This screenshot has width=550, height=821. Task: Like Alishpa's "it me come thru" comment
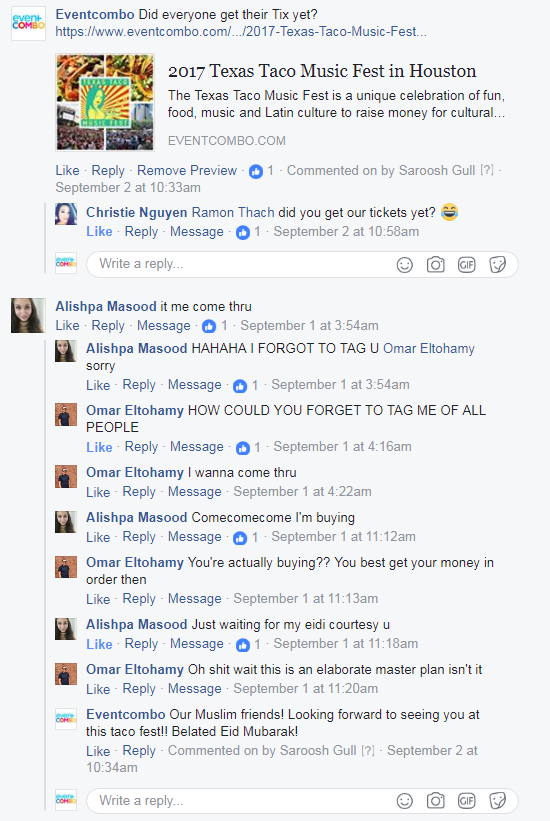click(x=68, y=326)
